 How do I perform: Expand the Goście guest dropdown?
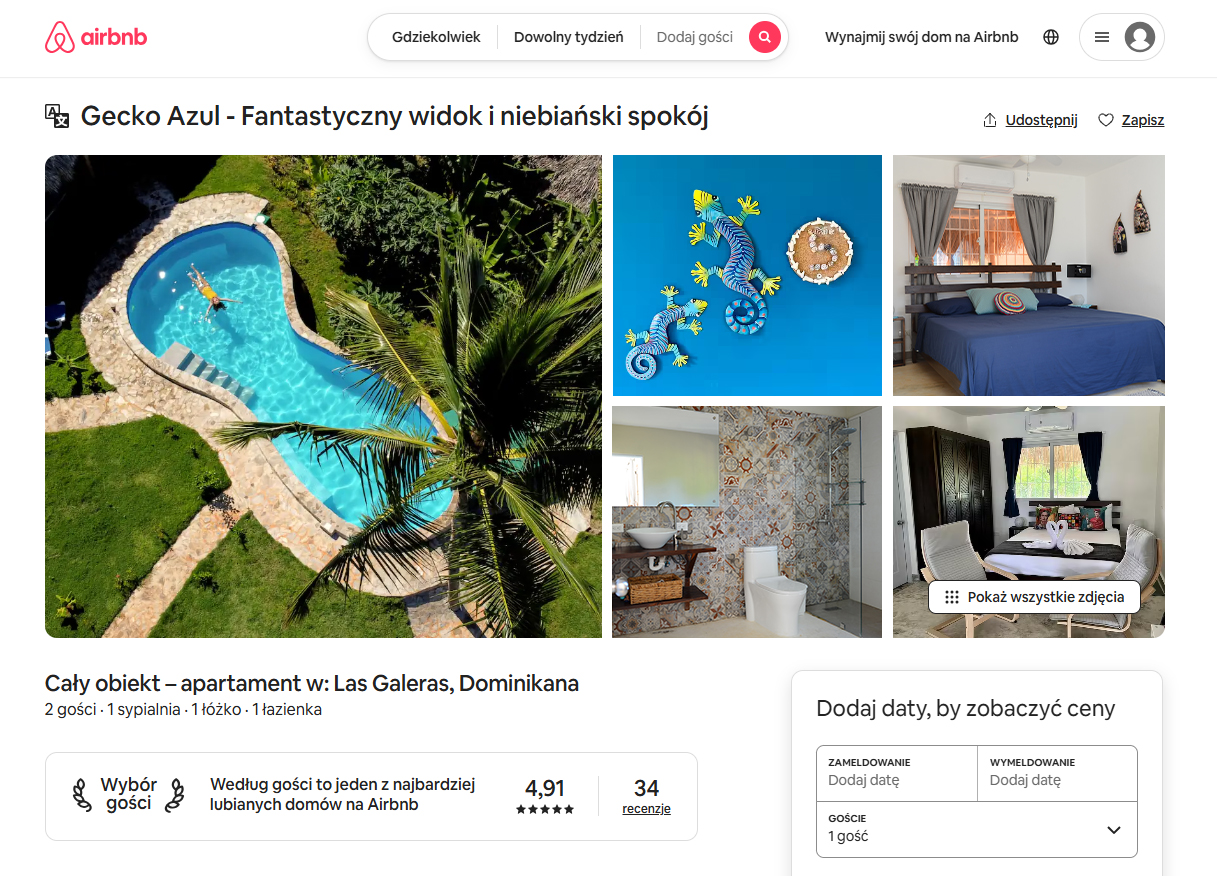[x=977, y=830]
